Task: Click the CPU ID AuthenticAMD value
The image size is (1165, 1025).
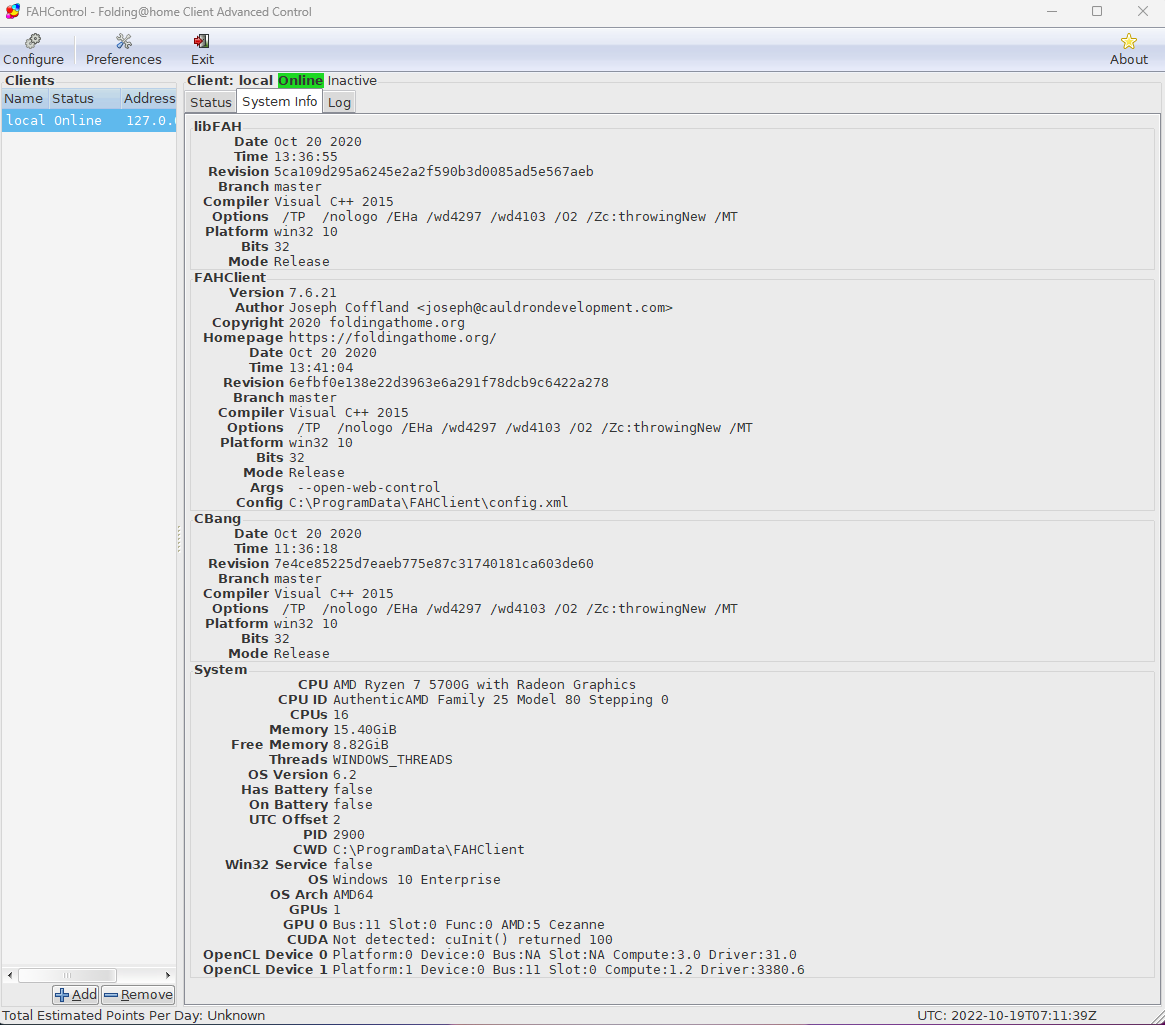Action: pyautogui.click(x=500, y=700)
